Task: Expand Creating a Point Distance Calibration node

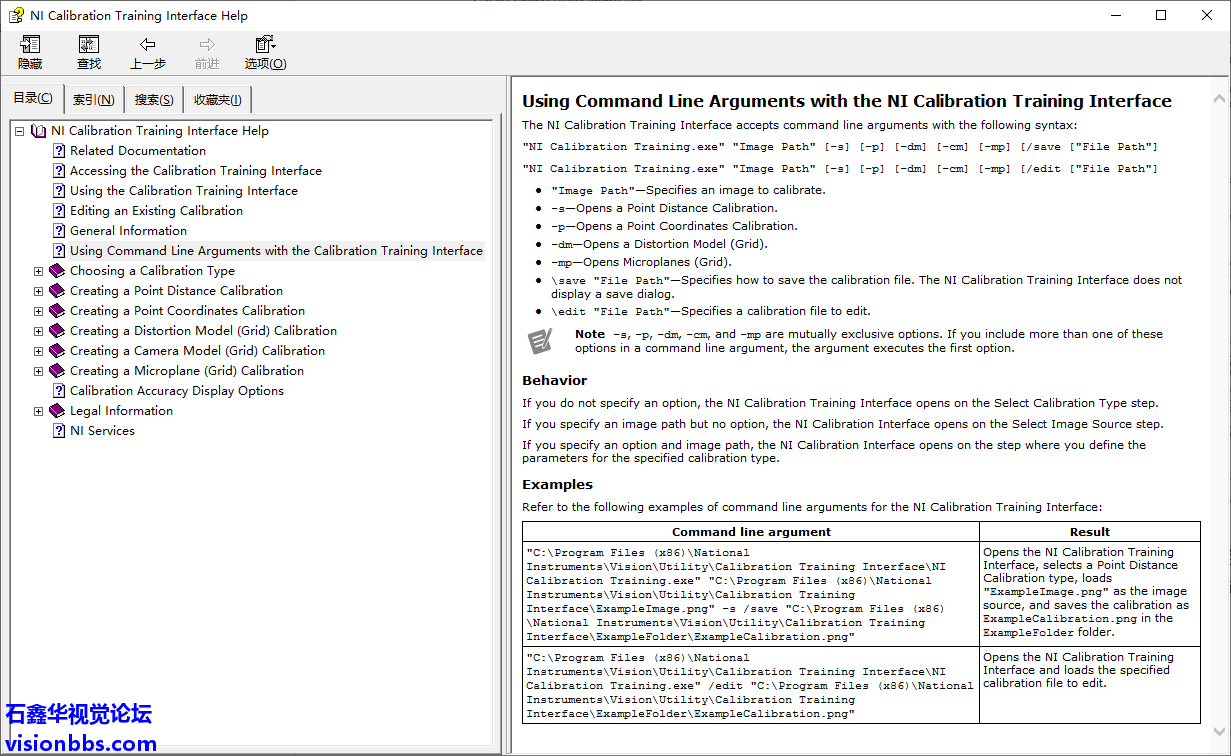Action: [39, 291]
